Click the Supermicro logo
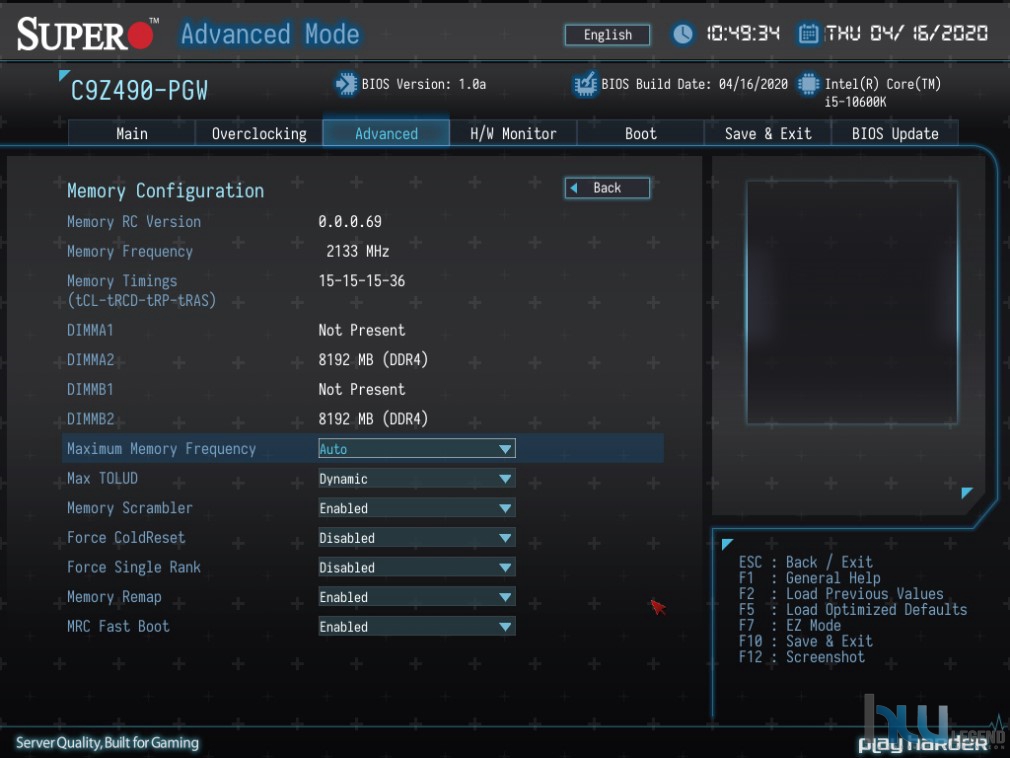Screen dimensions: 1010x758 87,33
